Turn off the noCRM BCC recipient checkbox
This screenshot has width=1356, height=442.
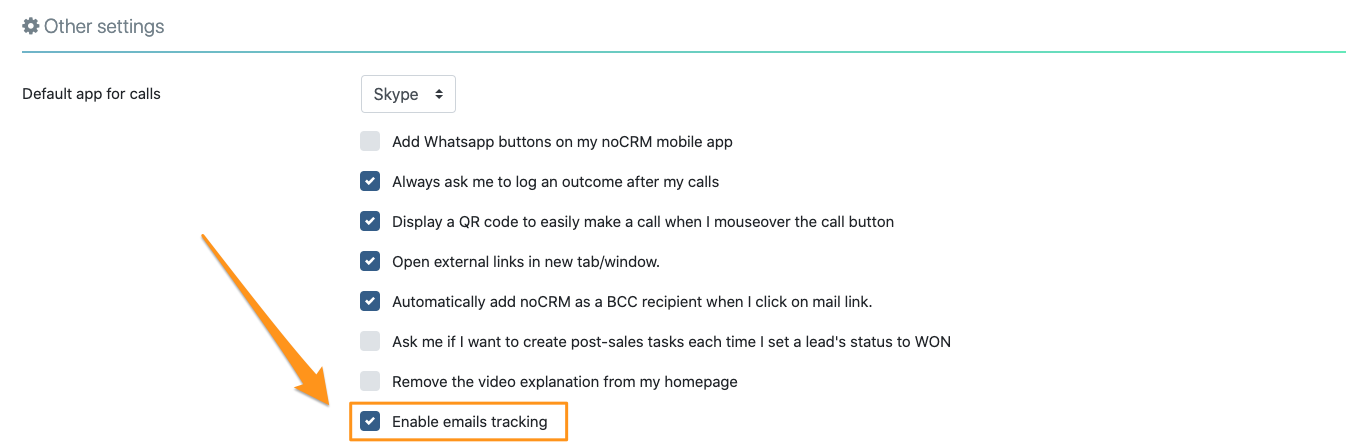tap(370, 301)
